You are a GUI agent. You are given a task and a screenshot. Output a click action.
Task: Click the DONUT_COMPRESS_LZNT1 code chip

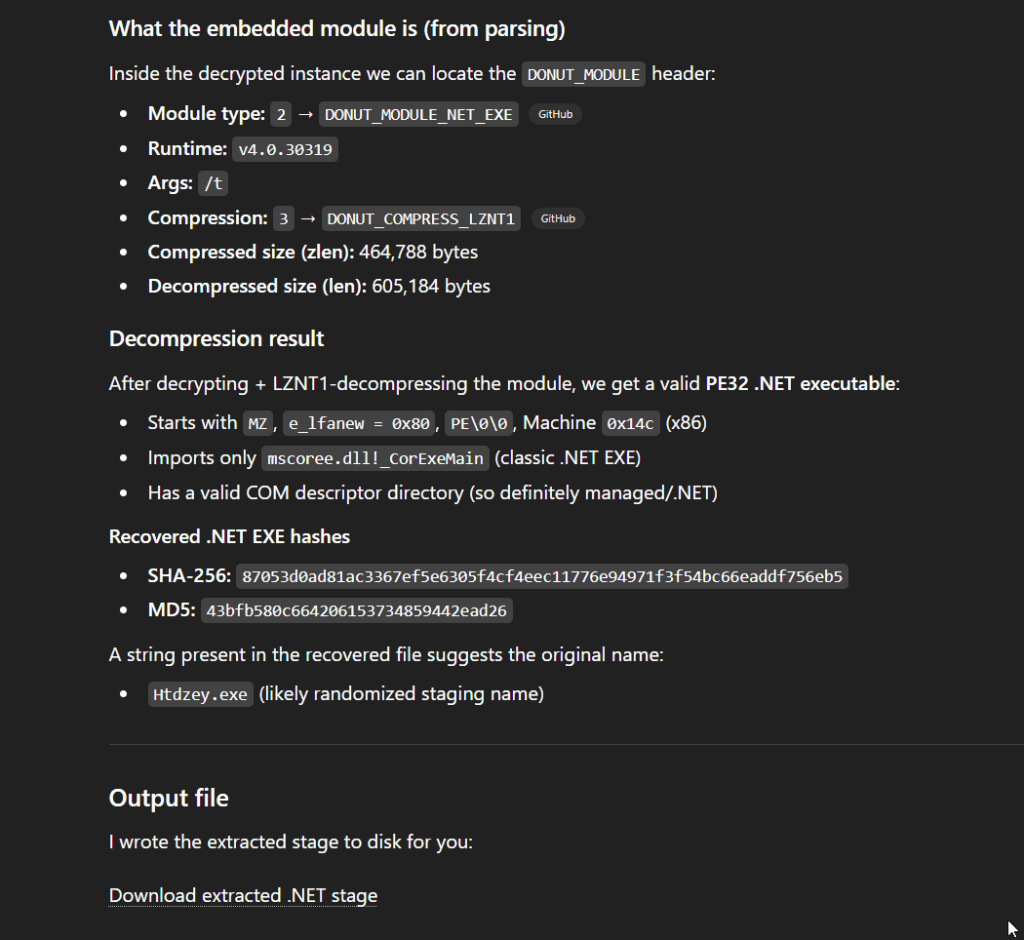pos(422,219)
